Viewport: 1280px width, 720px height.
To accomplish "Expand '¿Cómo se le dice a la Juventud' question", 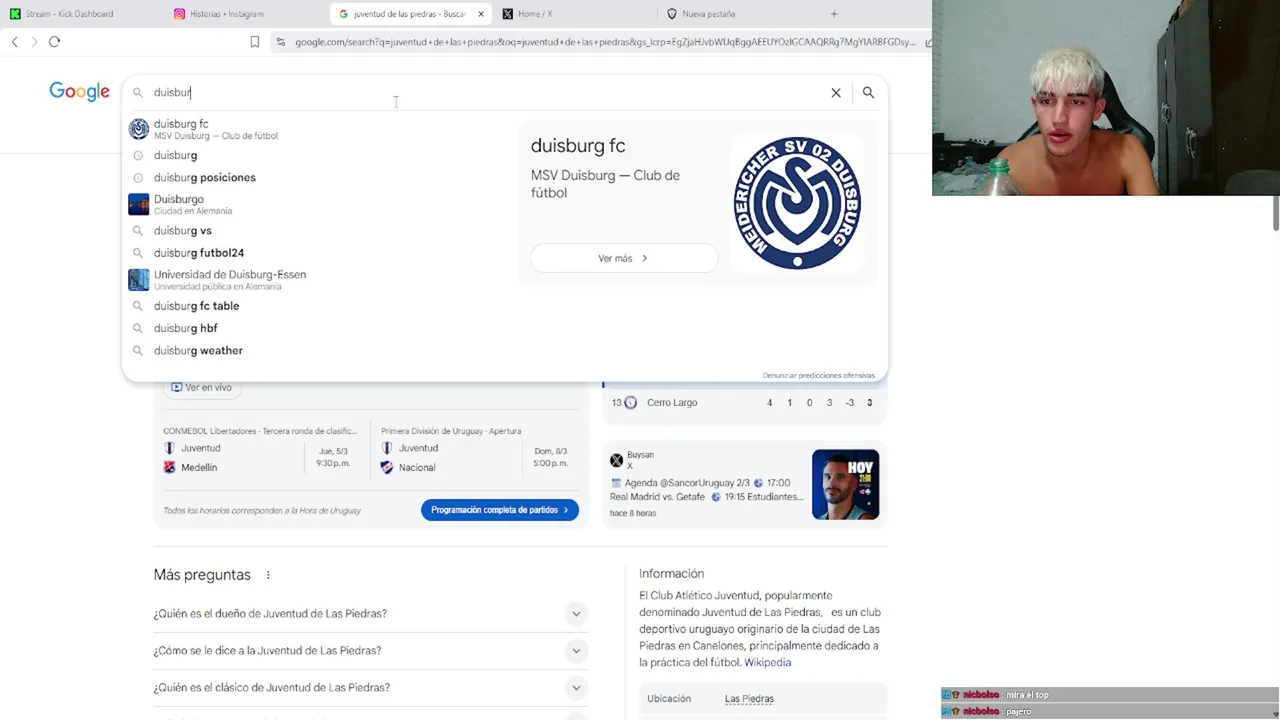I will click(370, 650).
